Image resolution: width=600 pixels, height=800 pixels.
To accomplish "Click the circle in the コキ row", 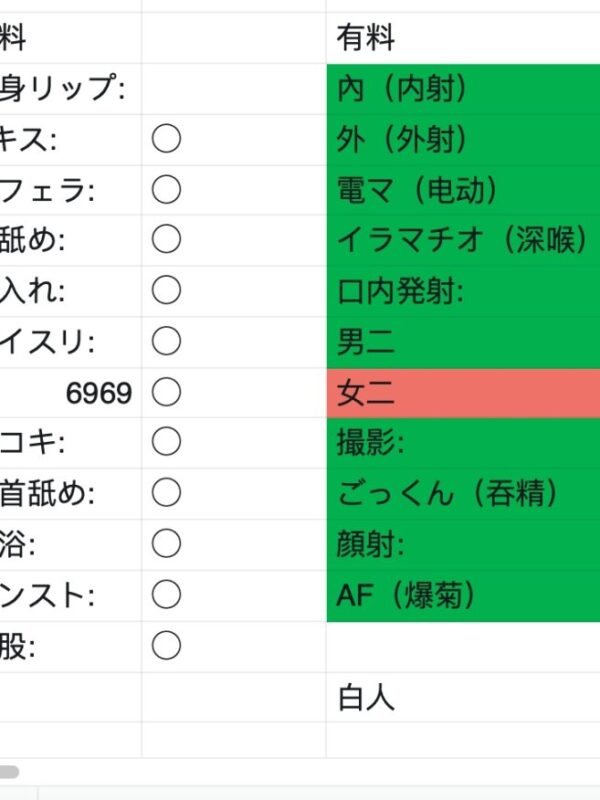I will [166, 443].
